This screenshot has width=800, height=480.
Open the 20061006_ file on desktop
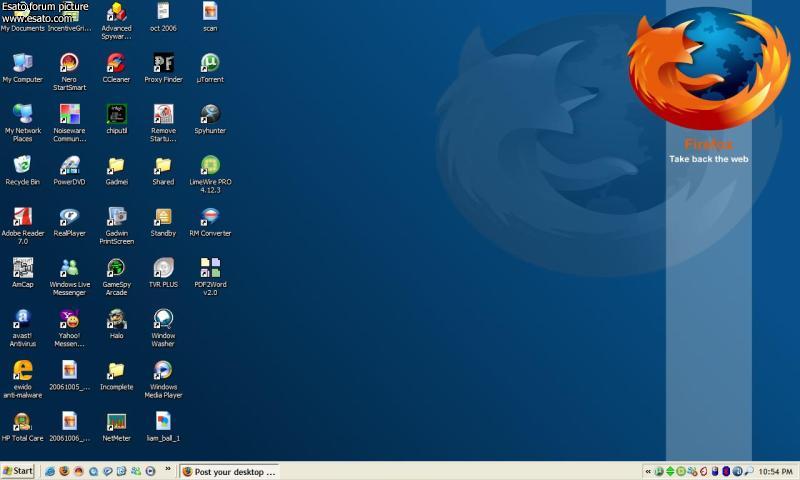(x=69, y=426)
